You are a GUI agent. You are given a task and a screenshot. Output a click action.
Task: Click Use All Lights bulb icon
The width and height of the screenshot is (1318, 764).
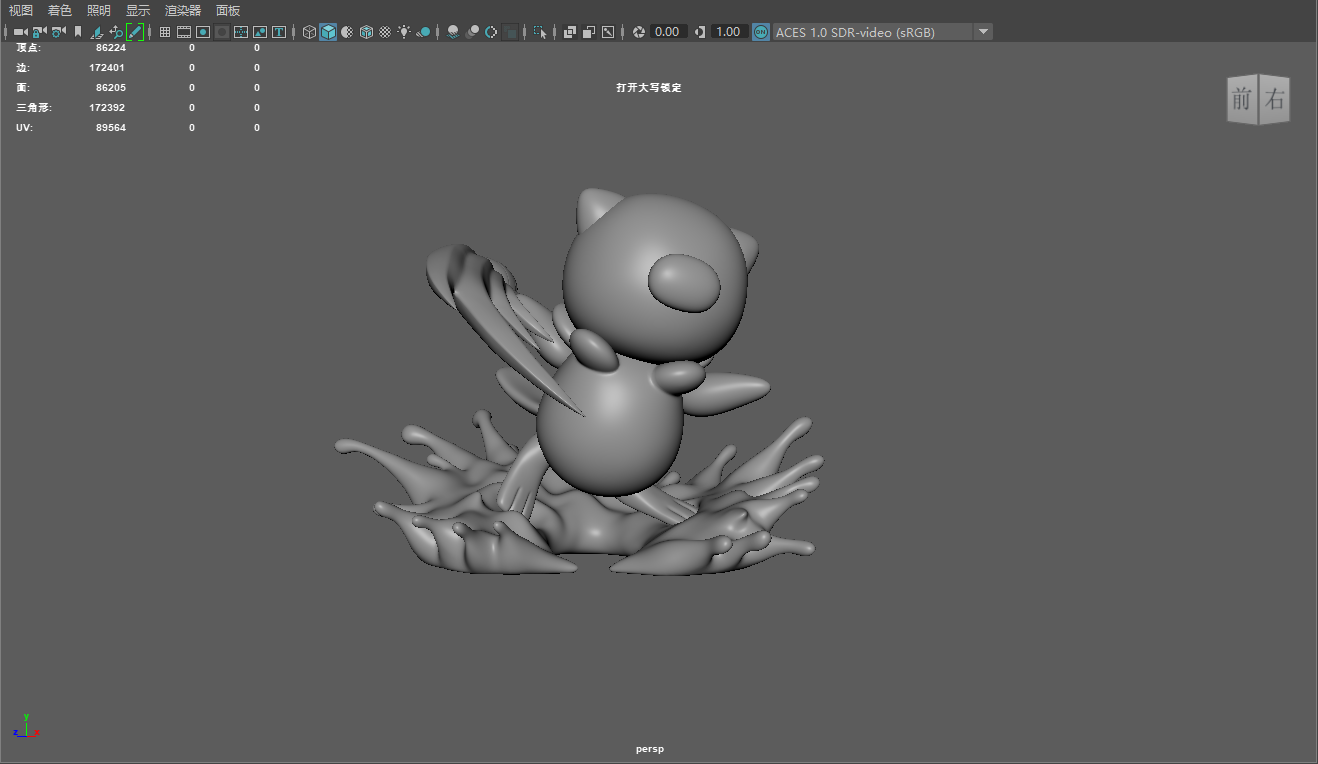pyautogui.click(x=404, y=32)
